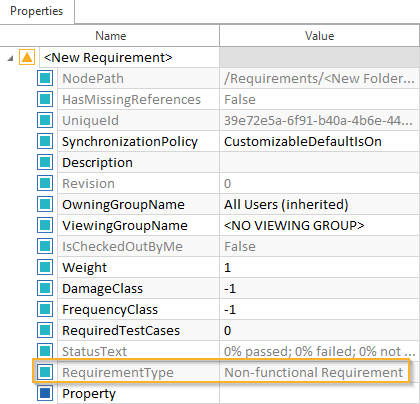
Task: Click the teal icon beside ViewingGroupName
Action: pos(45,225)
